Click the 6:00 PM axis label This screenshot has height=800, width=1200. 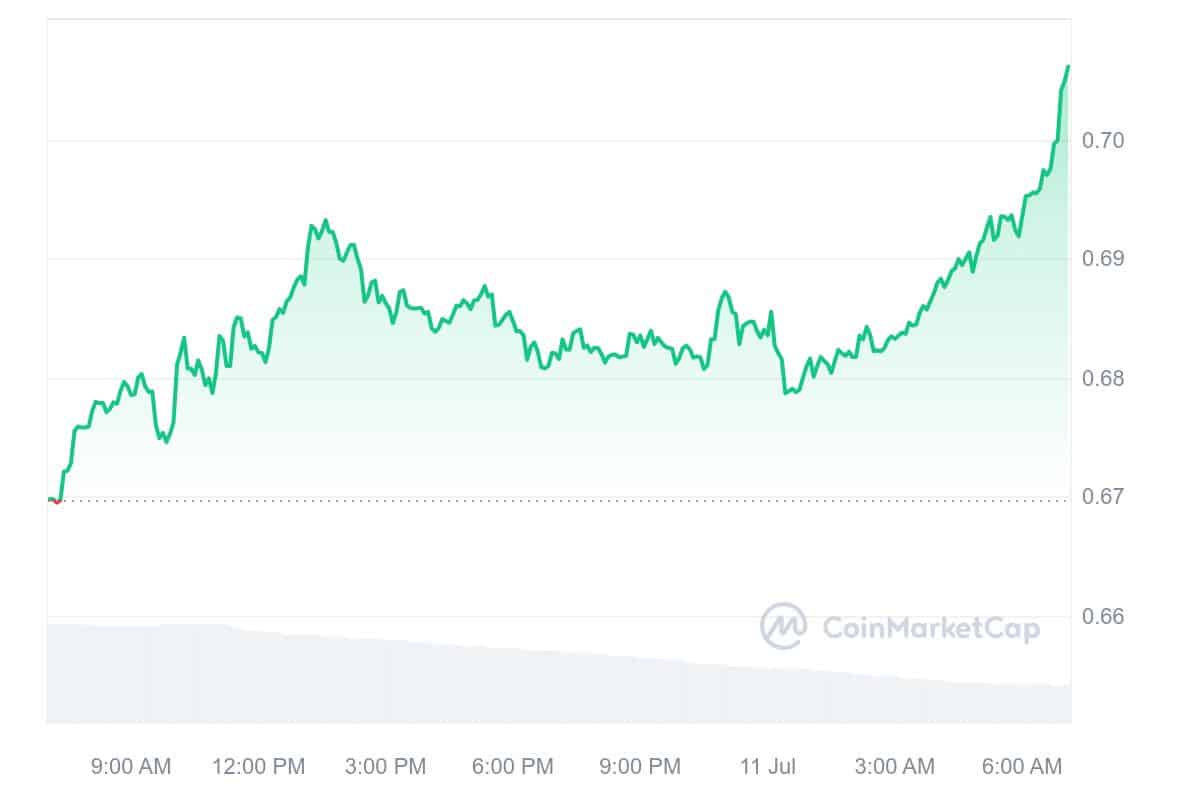click(513, 767)
